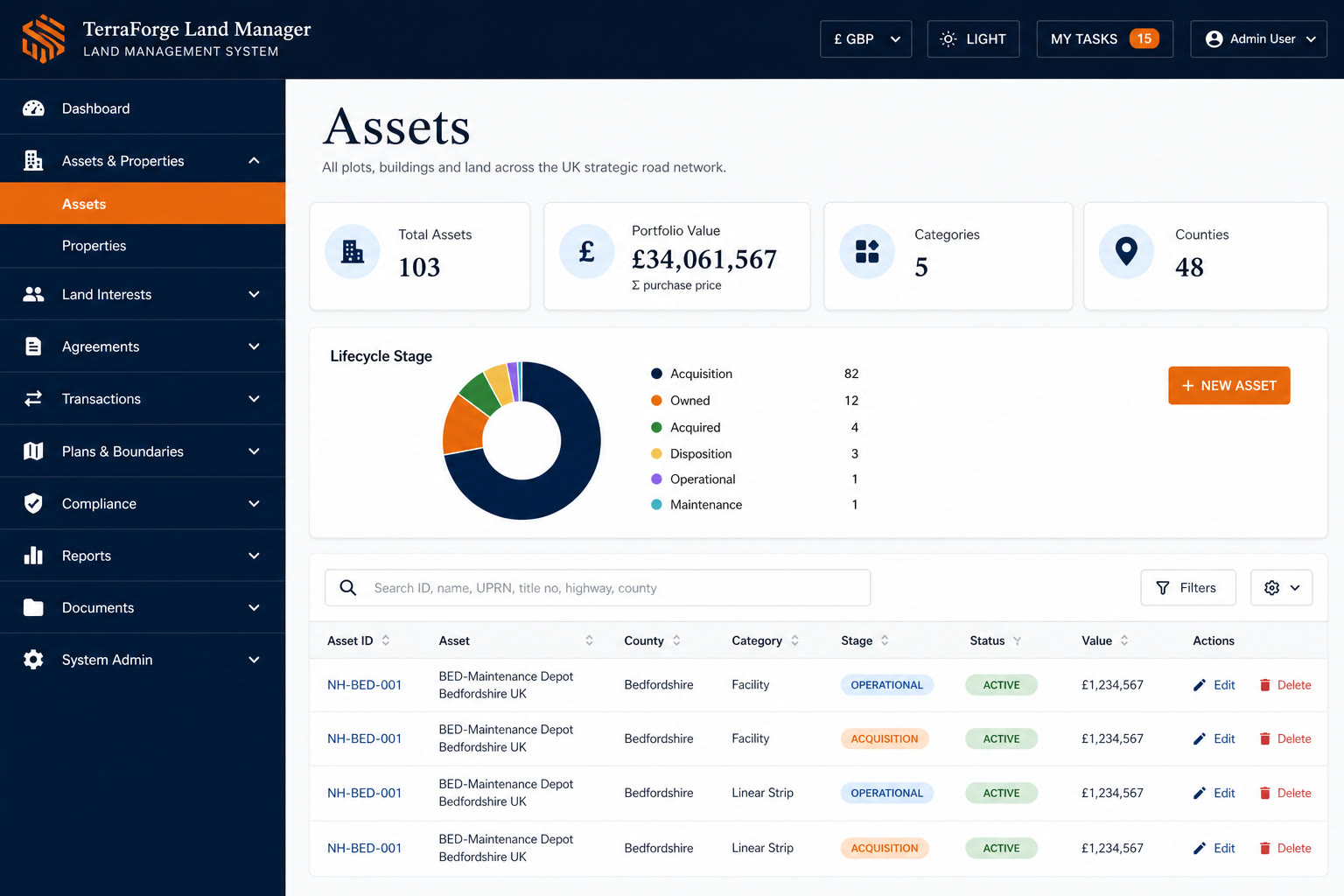The image size is (1344, 896).
Task: Click the OPERATIONAL badge in the Facility row
Action: click(x=886, y=685)
